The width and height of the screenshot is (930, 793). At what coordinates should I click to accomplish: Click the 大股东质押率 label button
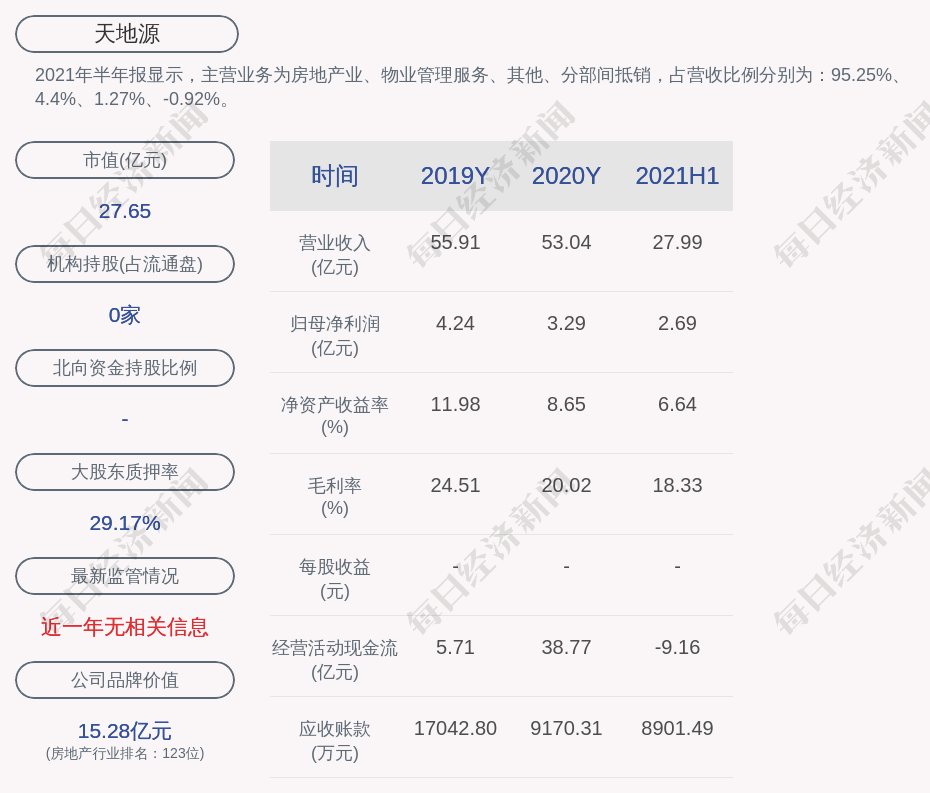point(125,472)
